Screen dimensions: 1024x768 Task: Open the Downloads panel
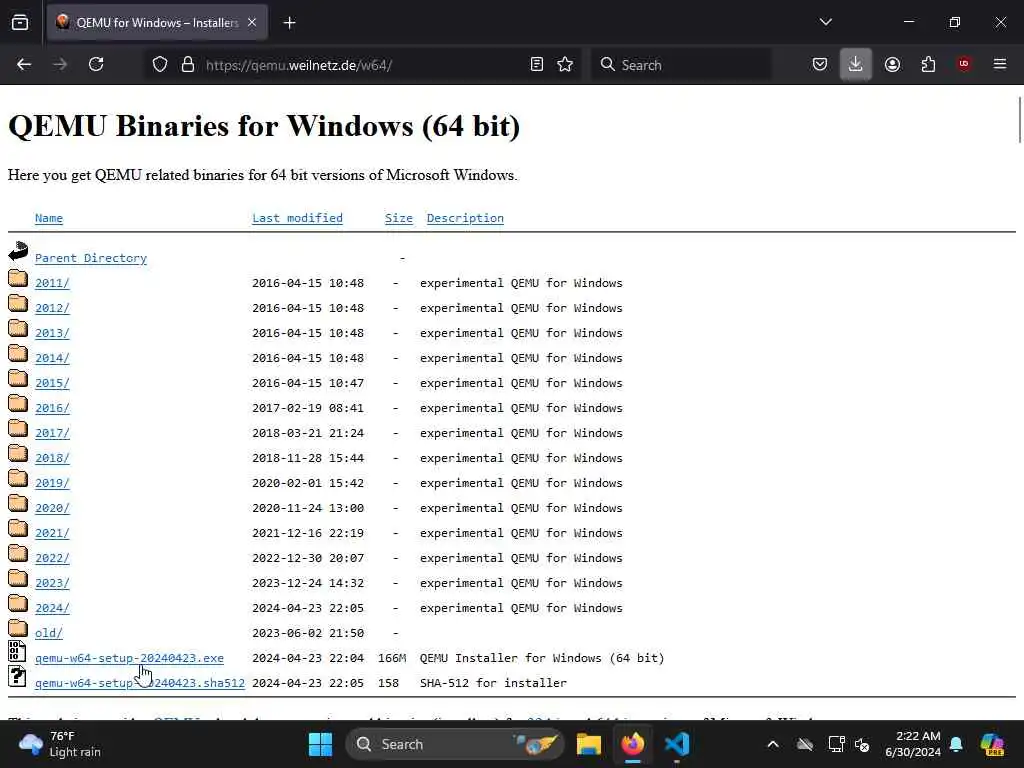coord(856,65)
